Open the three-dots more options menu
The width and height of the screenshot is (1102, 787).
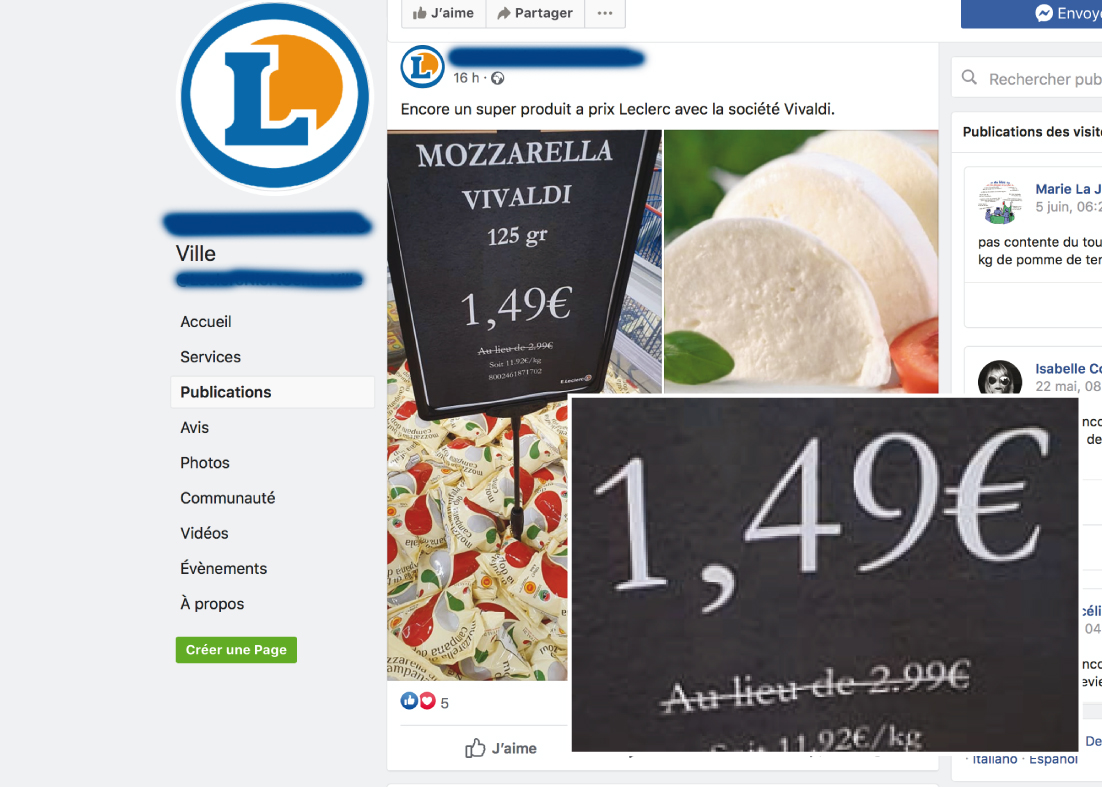pyautogui.click(x=605, y=13)
